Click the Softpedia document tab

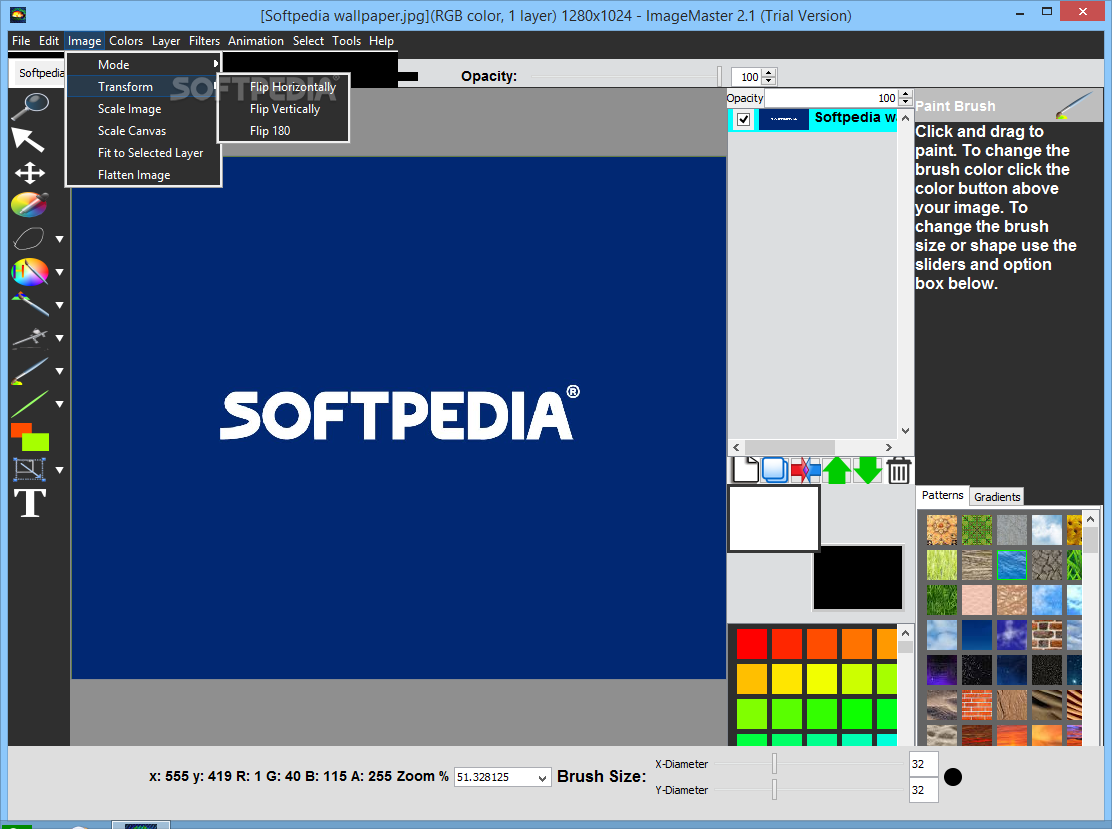click(39, 73)
